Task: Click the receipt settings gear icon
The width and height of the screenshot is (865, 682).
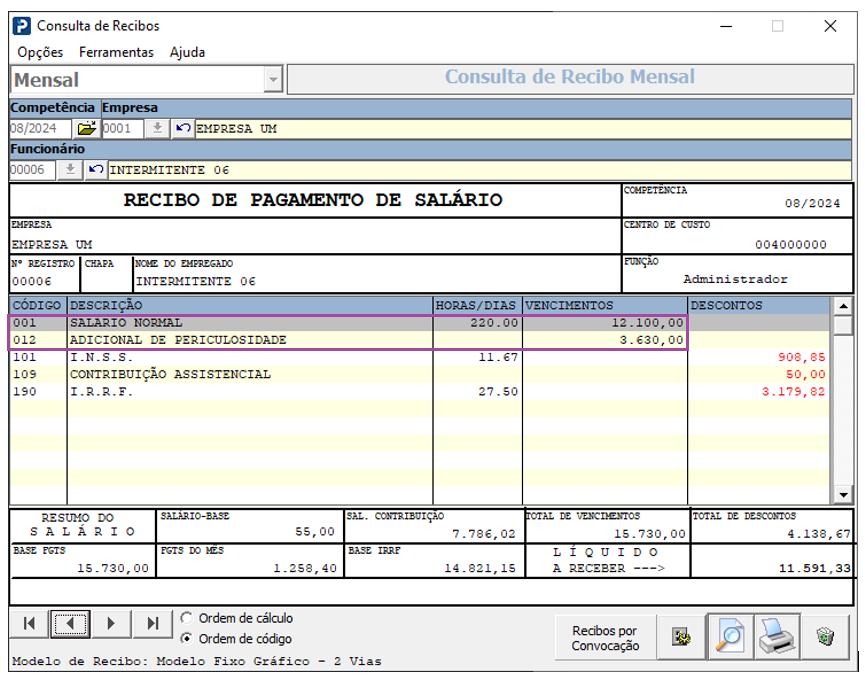Action: coord(681,637)
